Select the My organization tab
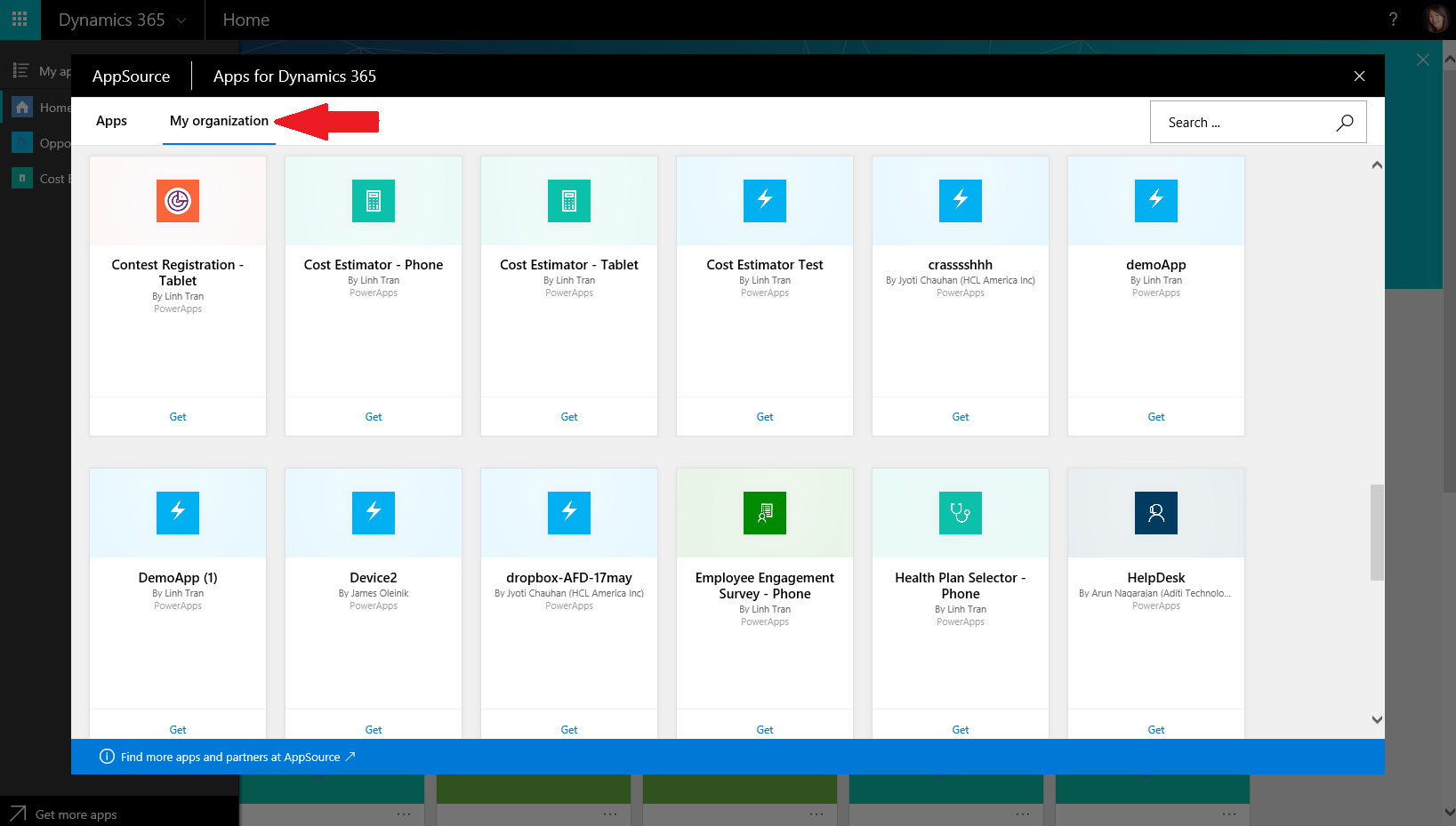Screen dimensions: 1456x826 [x=218, y=121]
